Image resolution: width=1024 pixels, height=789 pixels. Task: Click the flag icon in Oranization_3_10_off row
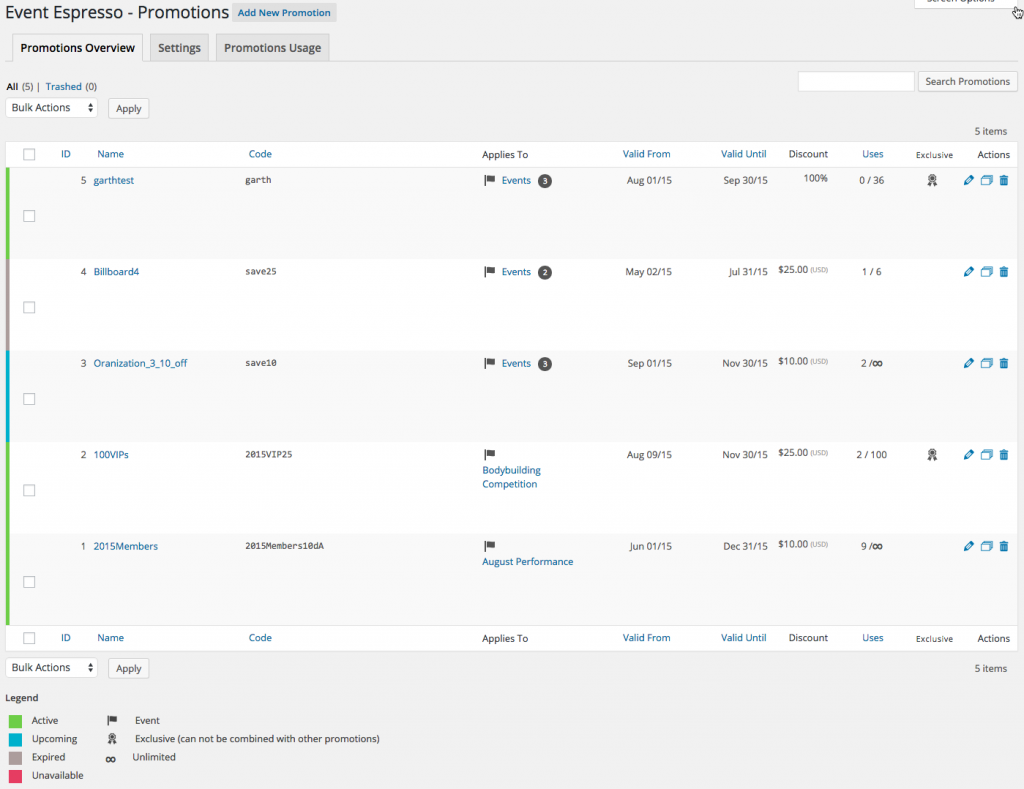pyautogui.click(x=489, y=363)
